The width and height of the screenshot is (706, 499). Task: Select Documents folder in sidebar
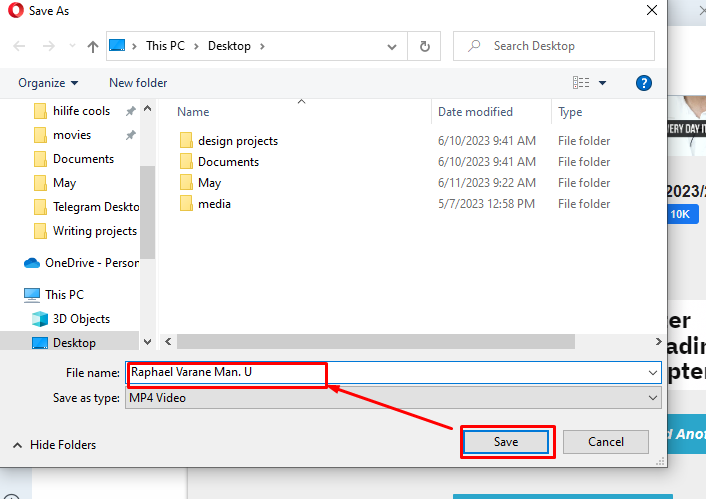click(83, 159)
